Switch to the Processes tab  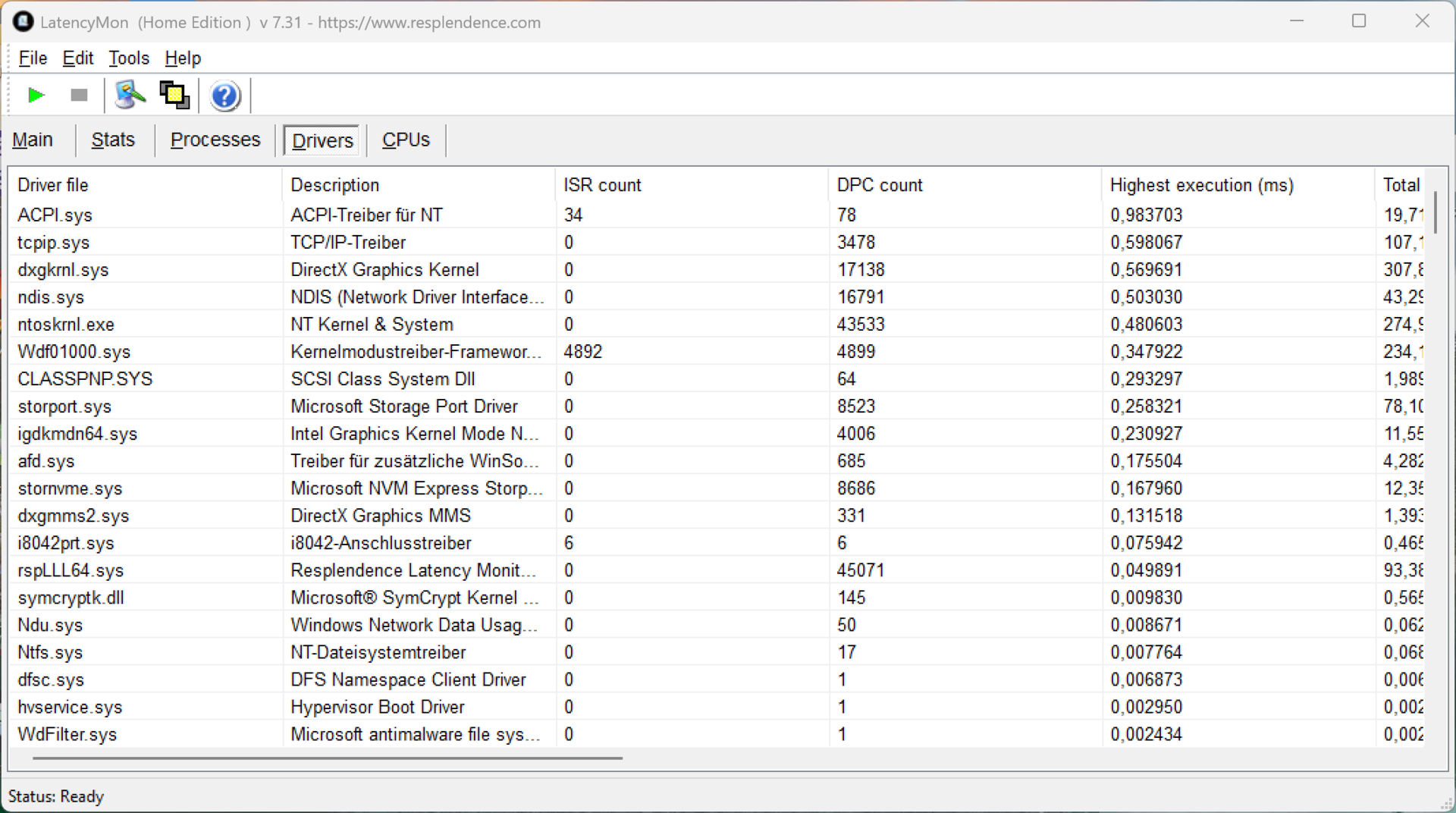[x=215, y=140]
